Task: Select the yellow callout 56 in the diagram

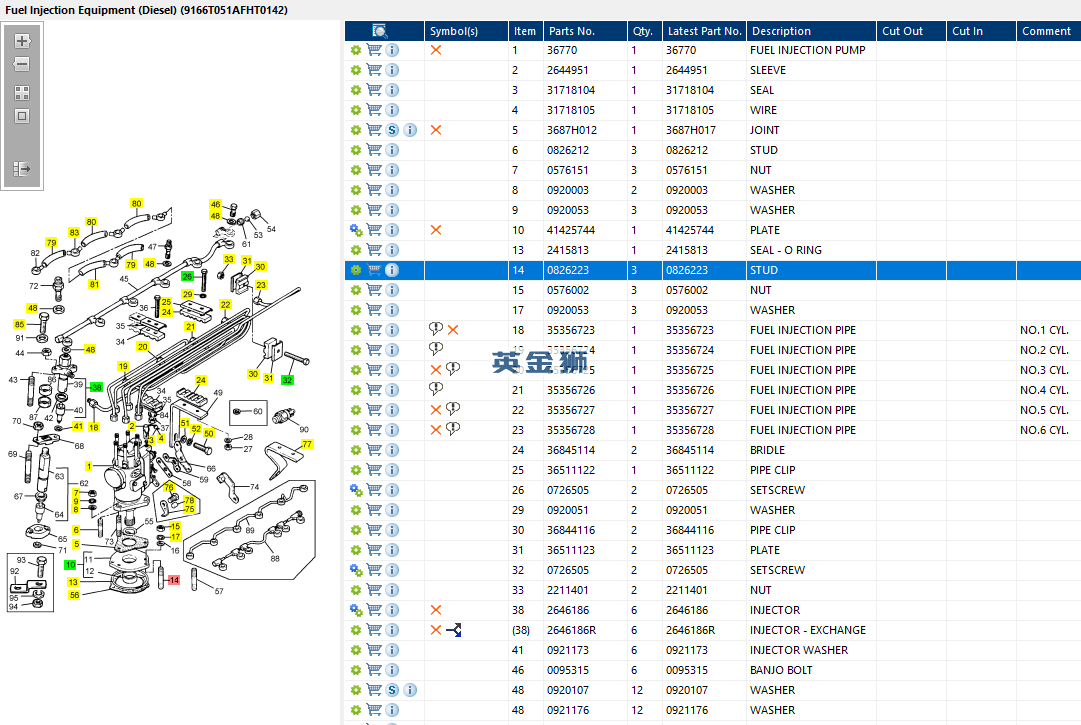Action: point(74,595)
